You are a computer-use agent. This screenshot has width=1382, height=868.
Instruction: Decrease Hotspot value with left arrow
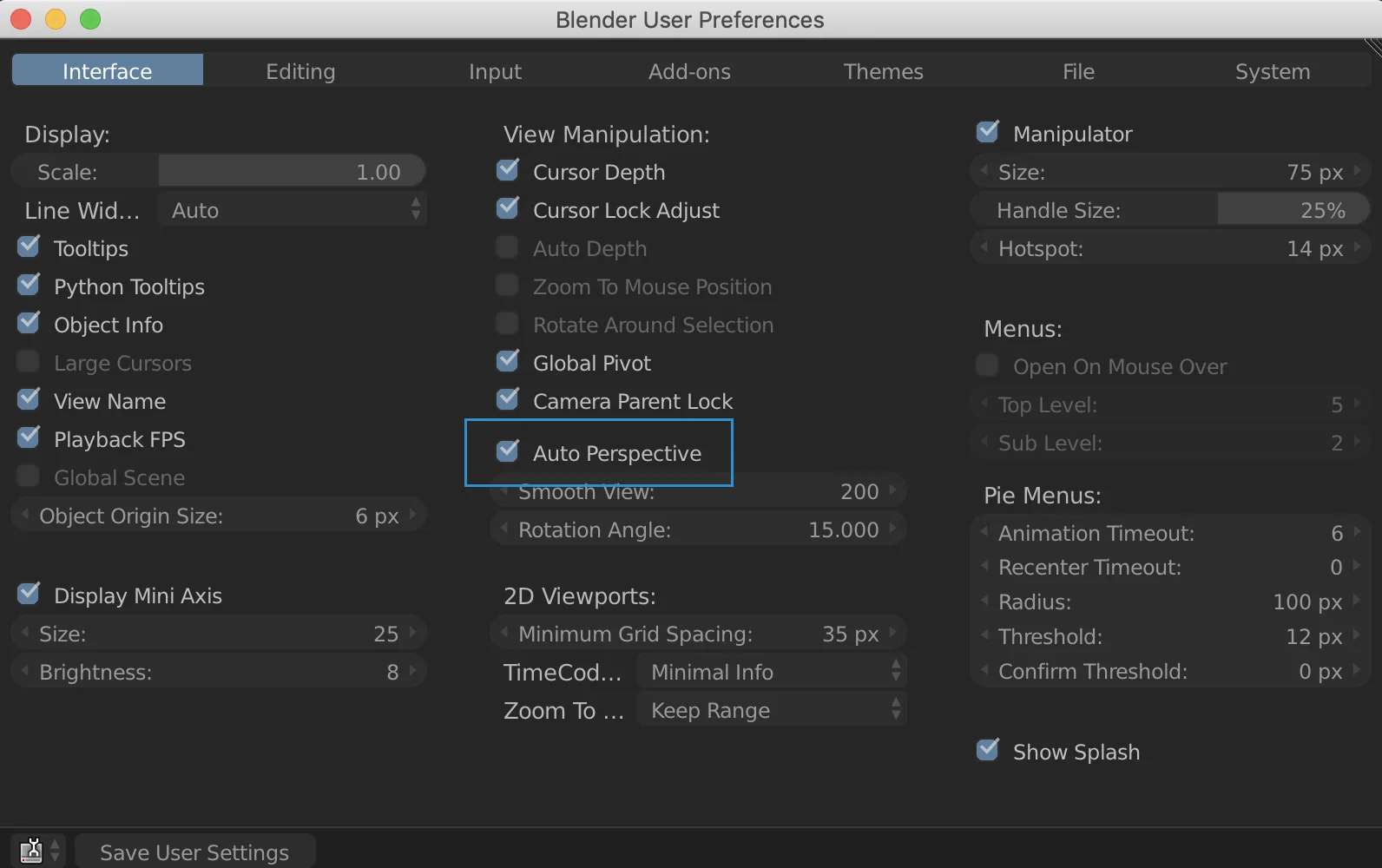tap(984, 247)
